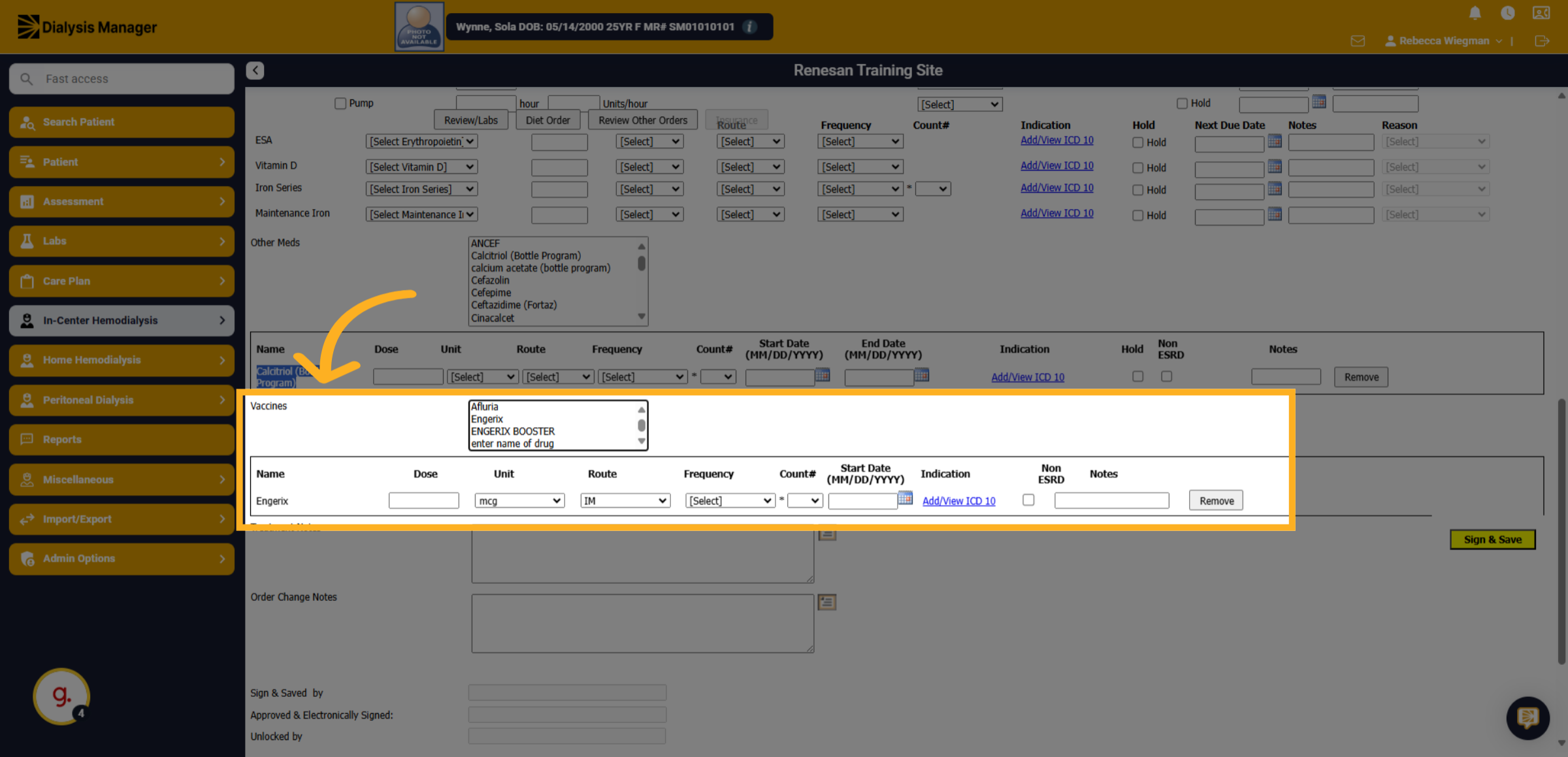Remove the Engerix vaccine row
Viewport: 1568px width, 757px height.
1216,501
